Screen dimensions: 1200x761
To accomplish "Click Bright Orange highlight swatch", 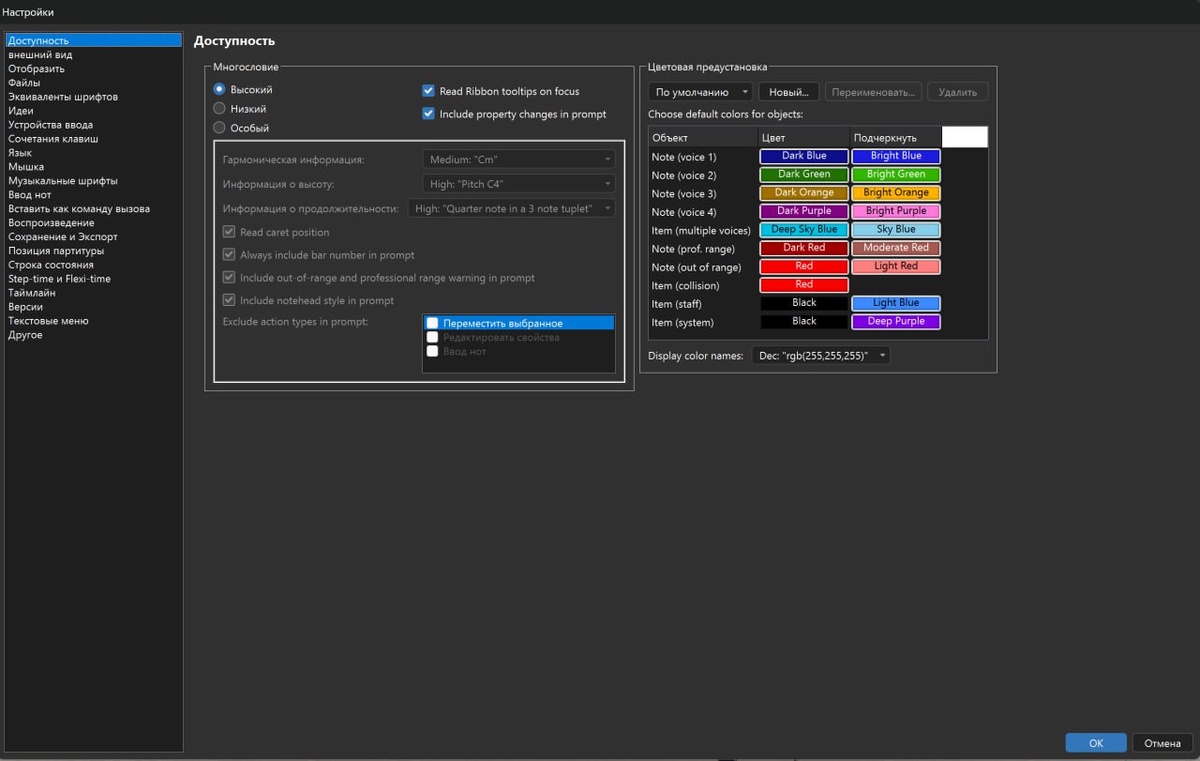I will [896, 193].
